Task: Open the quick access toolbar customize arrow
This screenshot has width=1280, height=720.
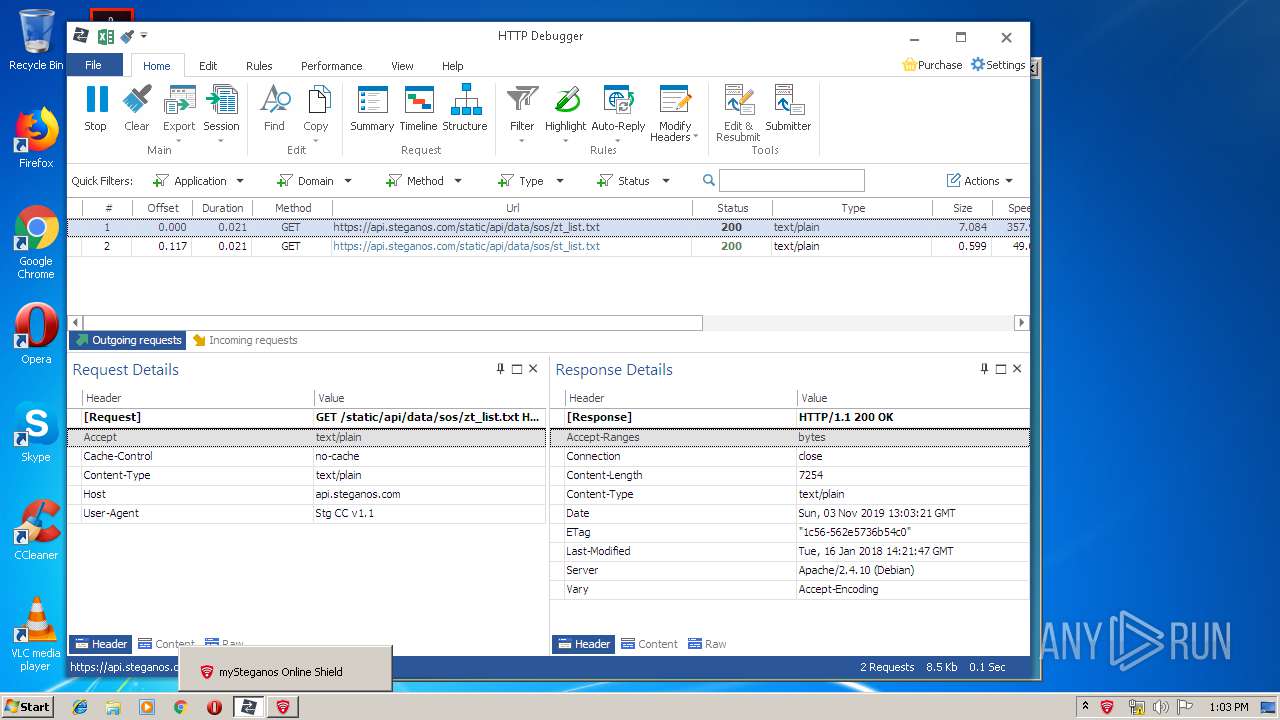Action: pos(144,36)
